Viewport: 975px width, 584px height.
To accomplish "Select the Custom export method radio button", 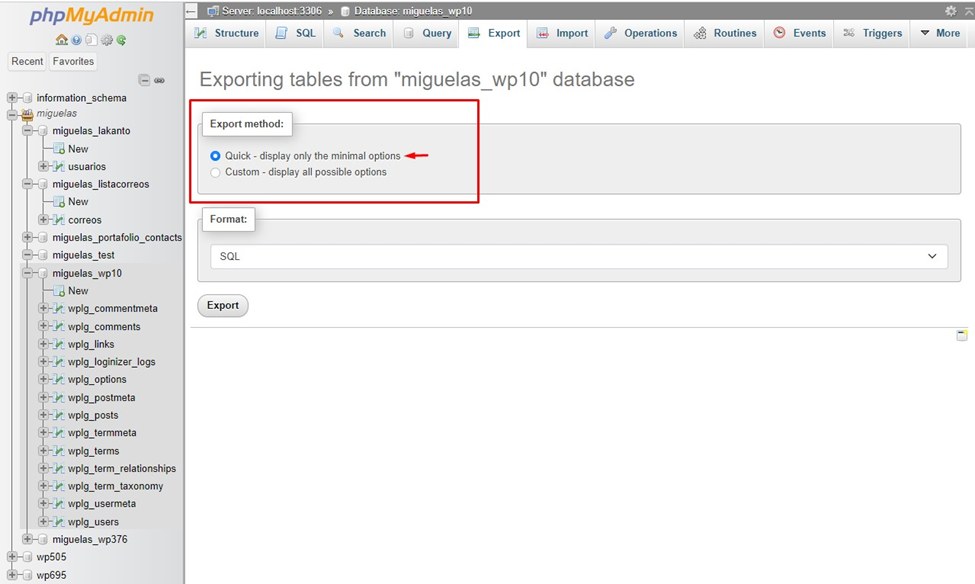I will (215, 172).
